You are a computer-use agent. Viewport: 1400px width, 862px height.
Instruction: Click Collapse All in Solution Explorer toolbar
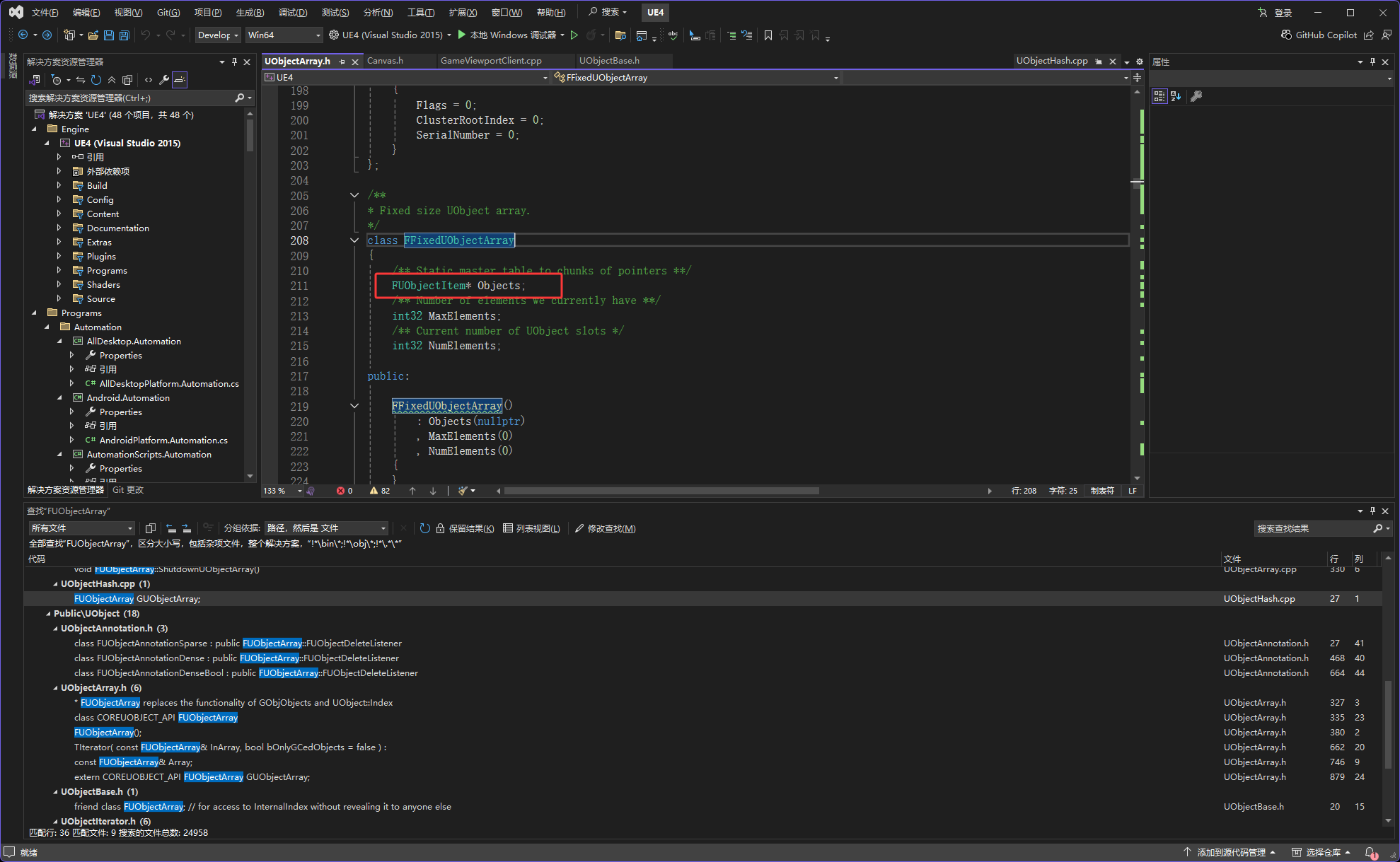pyautogui.click(x=112, y=80)
